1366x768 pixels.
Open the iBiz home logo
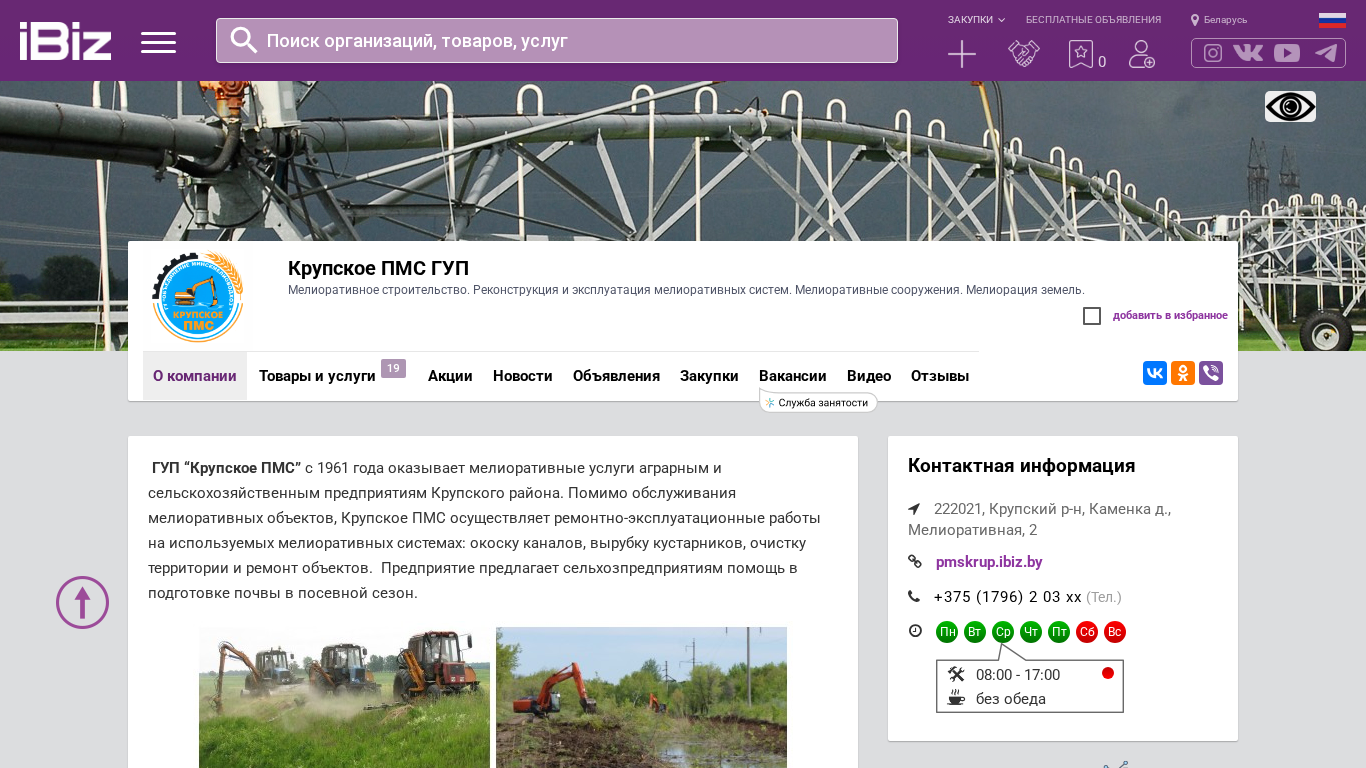click(65, 41)
